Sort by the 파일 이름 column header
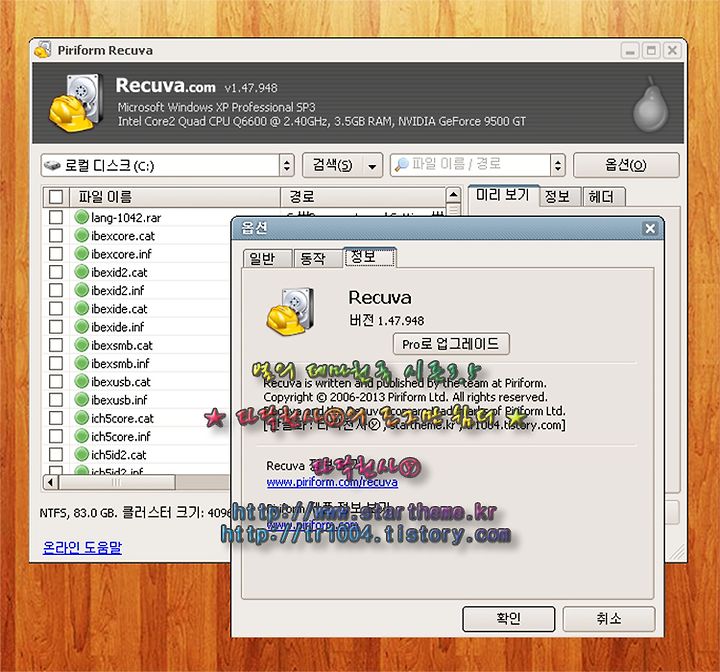 click(x=175, y=197)
